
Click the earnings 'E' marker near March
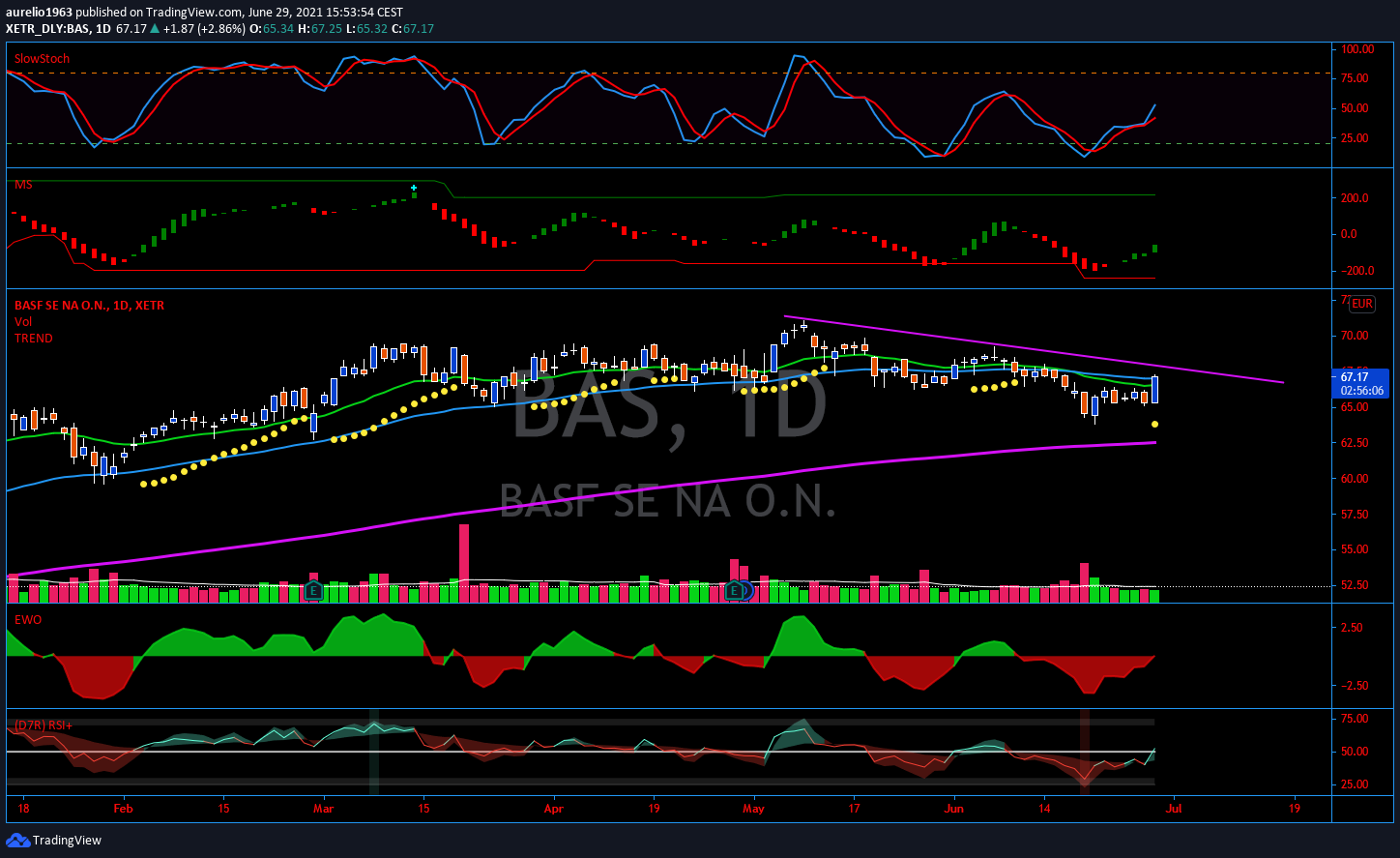(313, 590)
